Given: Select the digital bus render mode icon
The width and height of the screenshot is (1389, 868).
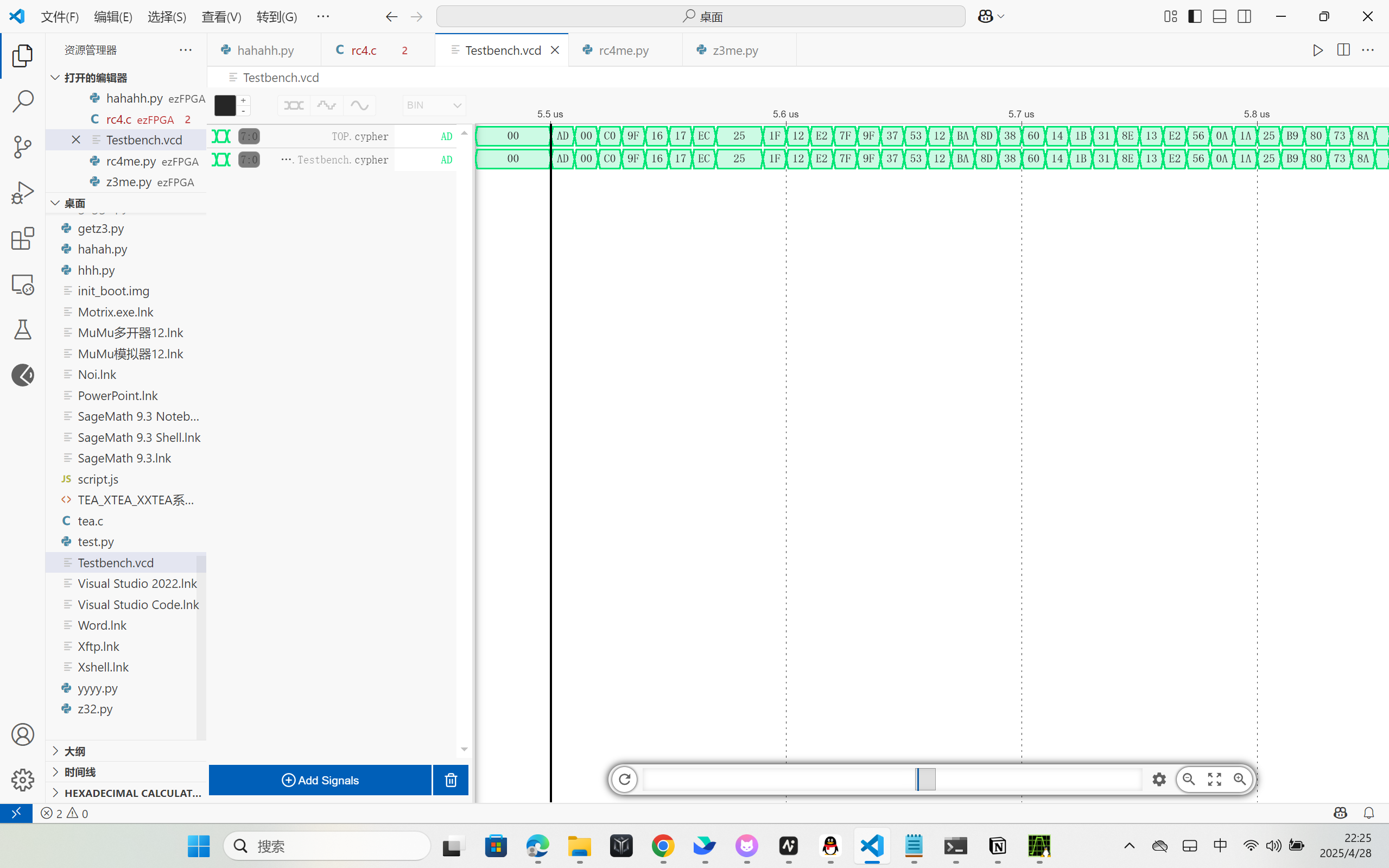Looking at the screenshot, I should [x=293, y=105].
